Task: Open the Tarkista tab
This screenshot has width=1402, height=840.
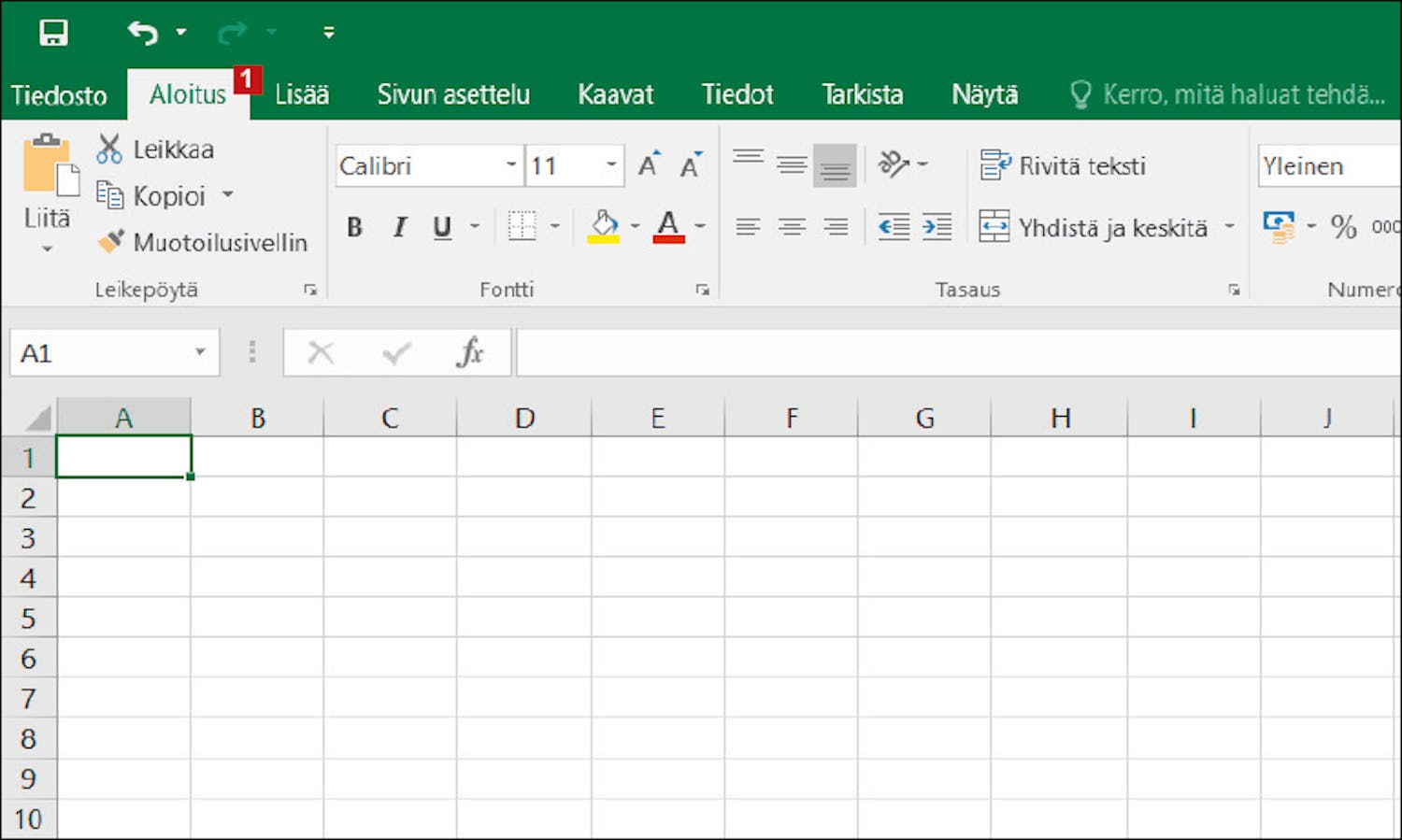Action: (x=862, y=94)
